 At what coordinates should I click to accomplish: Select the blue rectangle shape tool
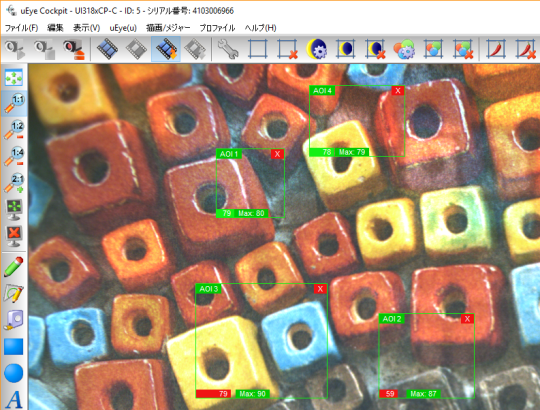pyautogui.click(x=14, y=346)
